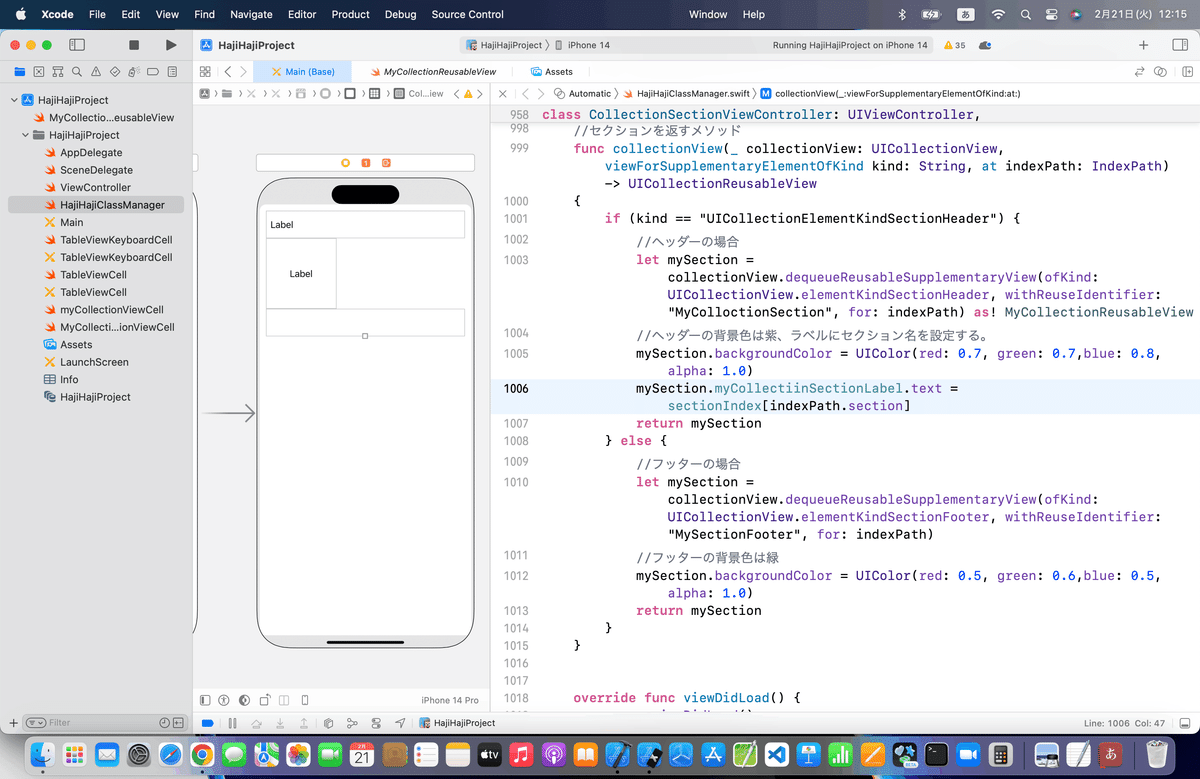
Task: Open the Product menu
Action: coord(350,14)
